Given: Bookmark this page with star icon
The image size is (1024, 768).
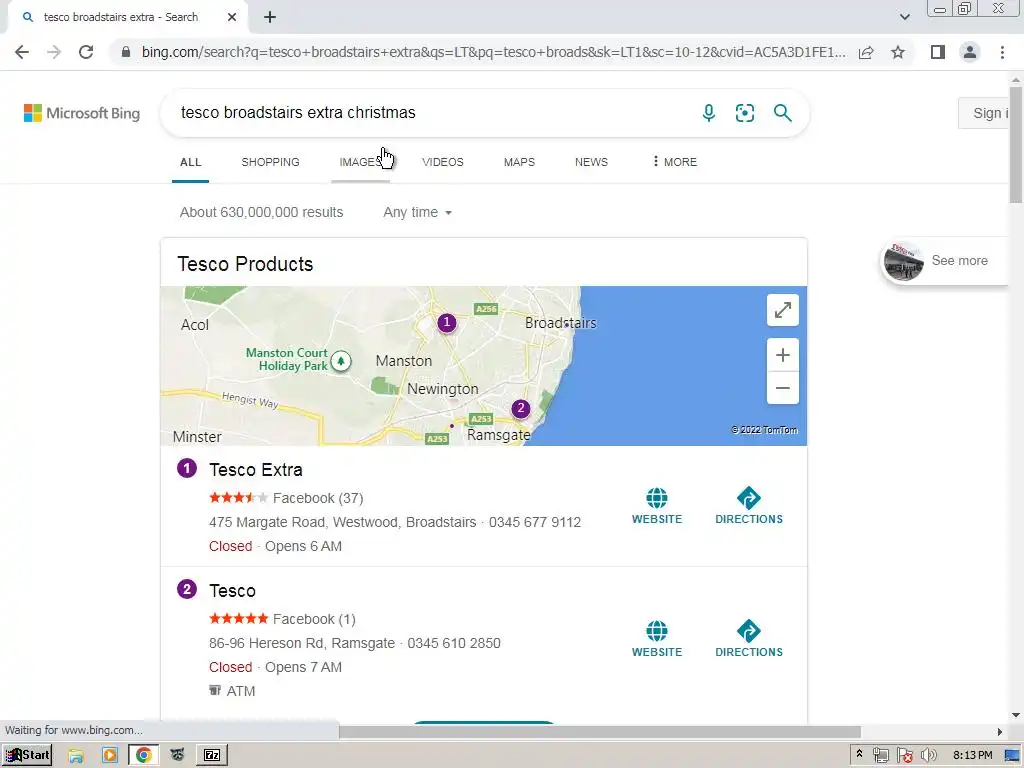Looking at the screenshot, I should 898,52.
